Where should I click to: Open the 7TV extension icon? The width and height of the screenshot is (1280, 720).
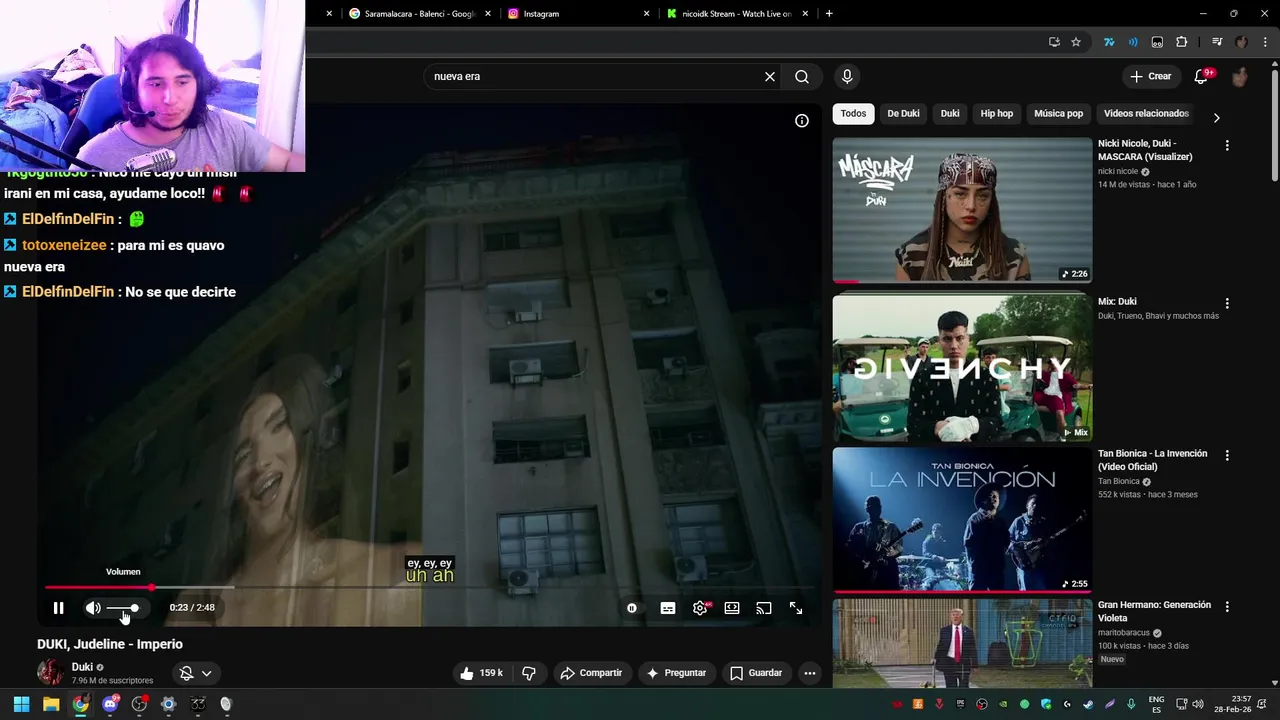click(x=1109, y=42)
